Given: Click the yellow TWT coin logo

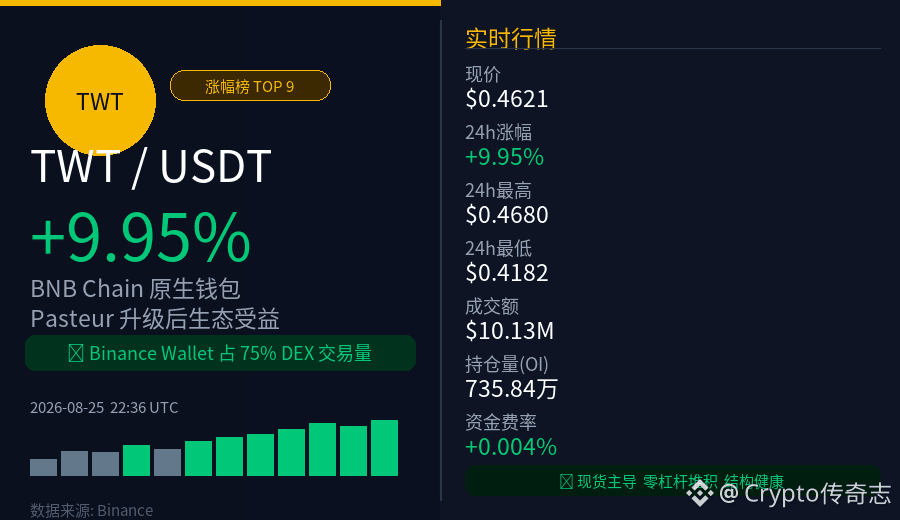Looking at the screenshot, I should coord(100,100).
